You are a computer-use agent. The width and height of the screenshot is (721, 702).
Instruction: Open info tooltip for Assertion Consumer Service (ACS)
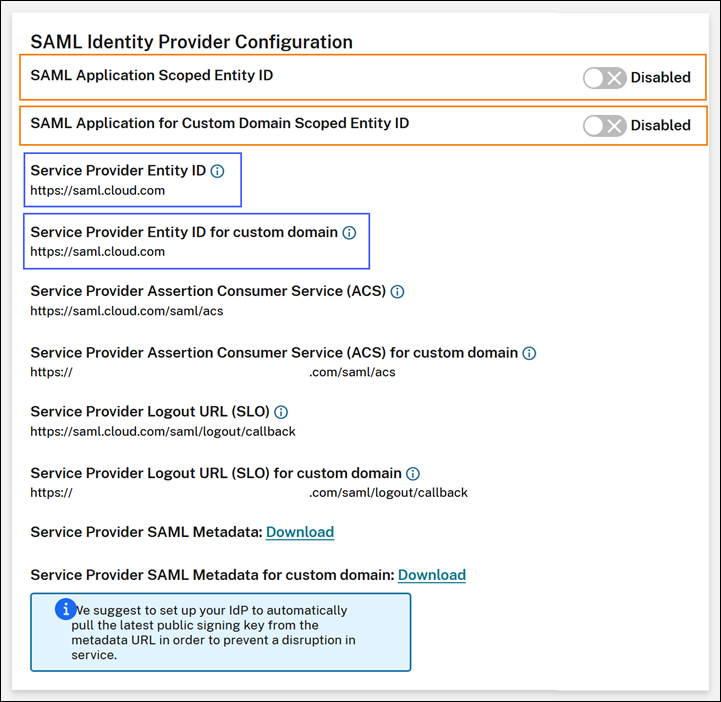click(397, 292)
